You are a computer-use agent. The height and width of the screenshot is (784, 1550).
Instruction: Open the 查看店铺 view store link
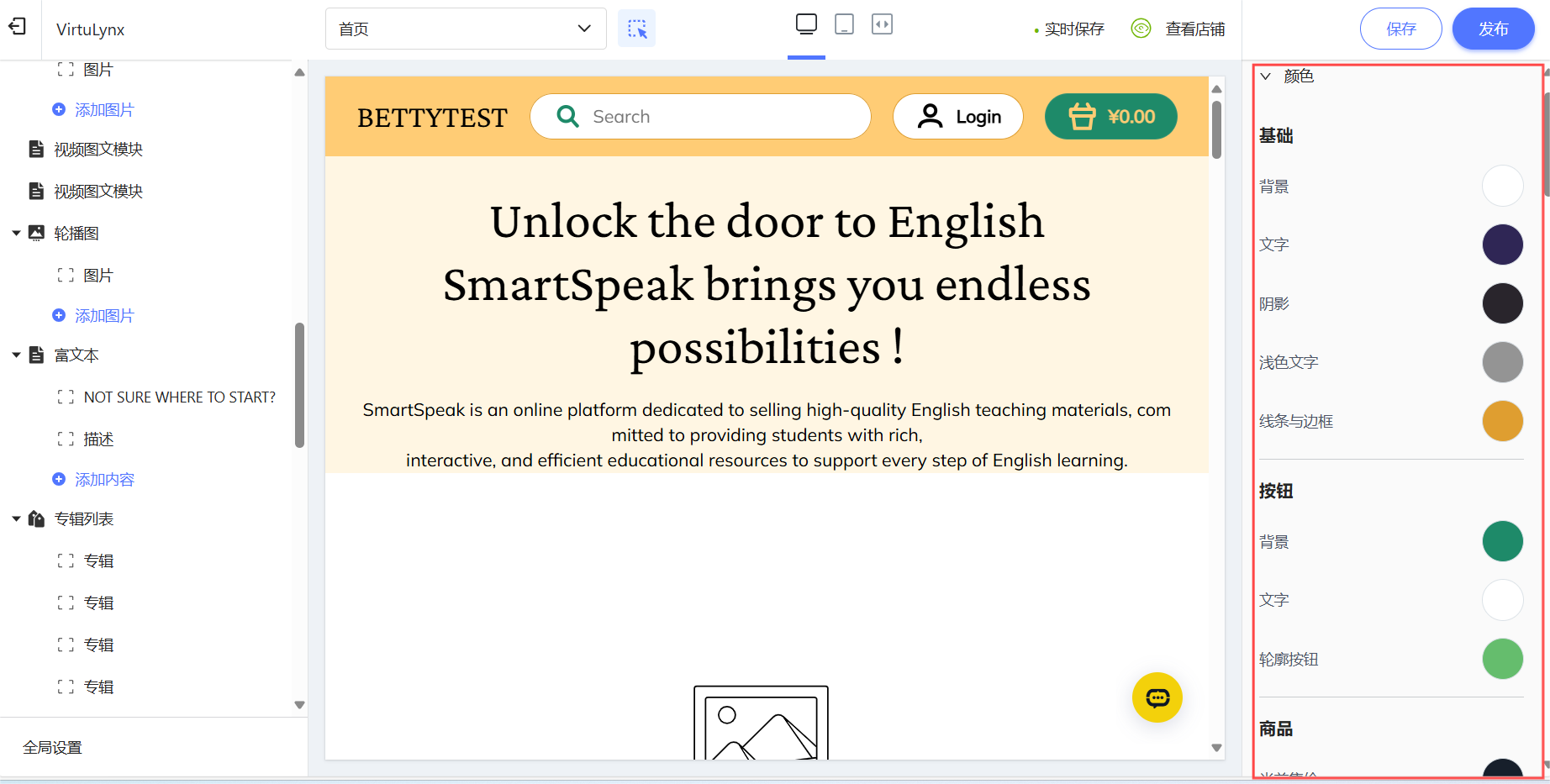click(1194, 29)
